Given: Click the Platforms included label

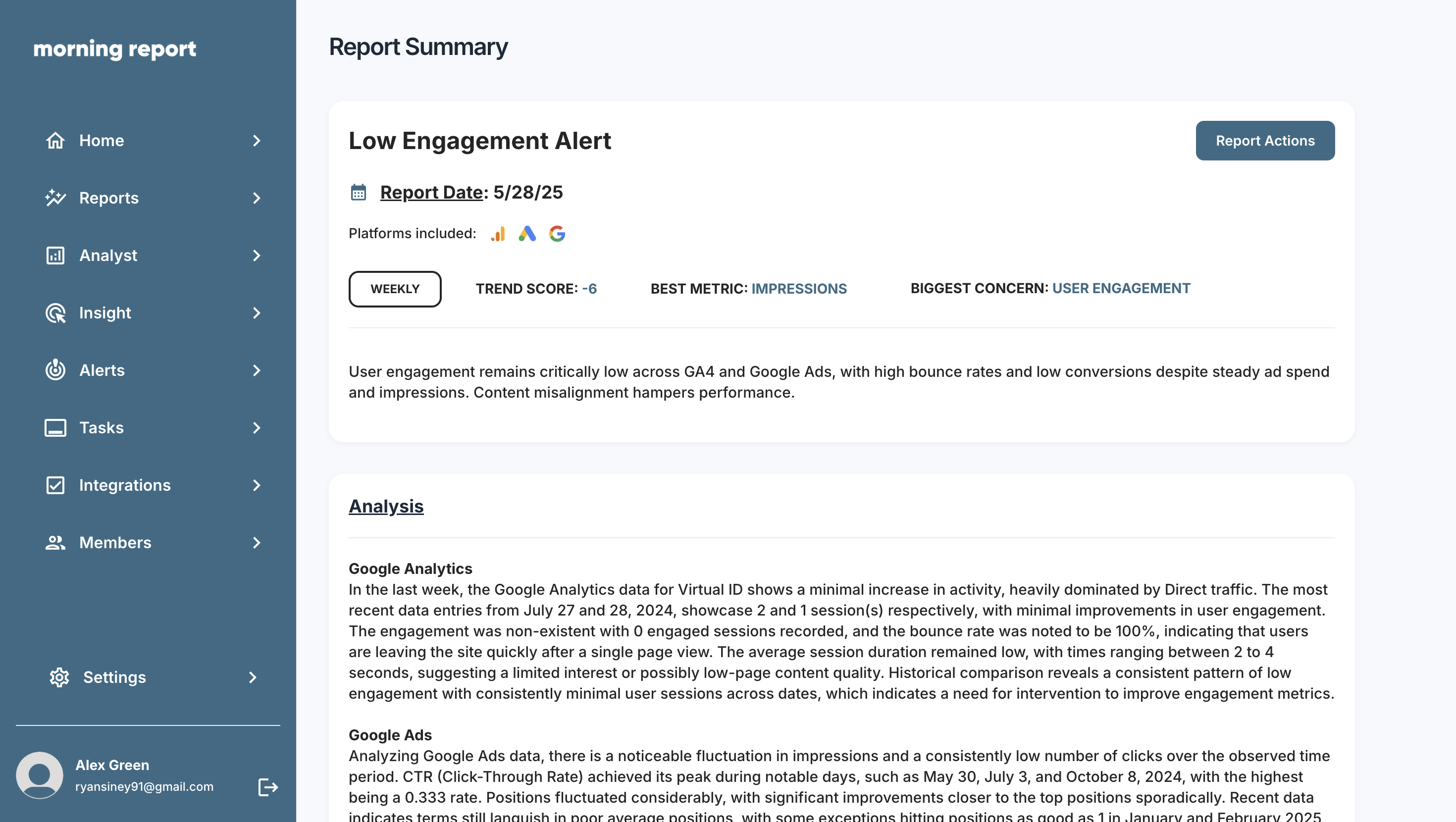Looking at the screenshot, I should point(413,234).
